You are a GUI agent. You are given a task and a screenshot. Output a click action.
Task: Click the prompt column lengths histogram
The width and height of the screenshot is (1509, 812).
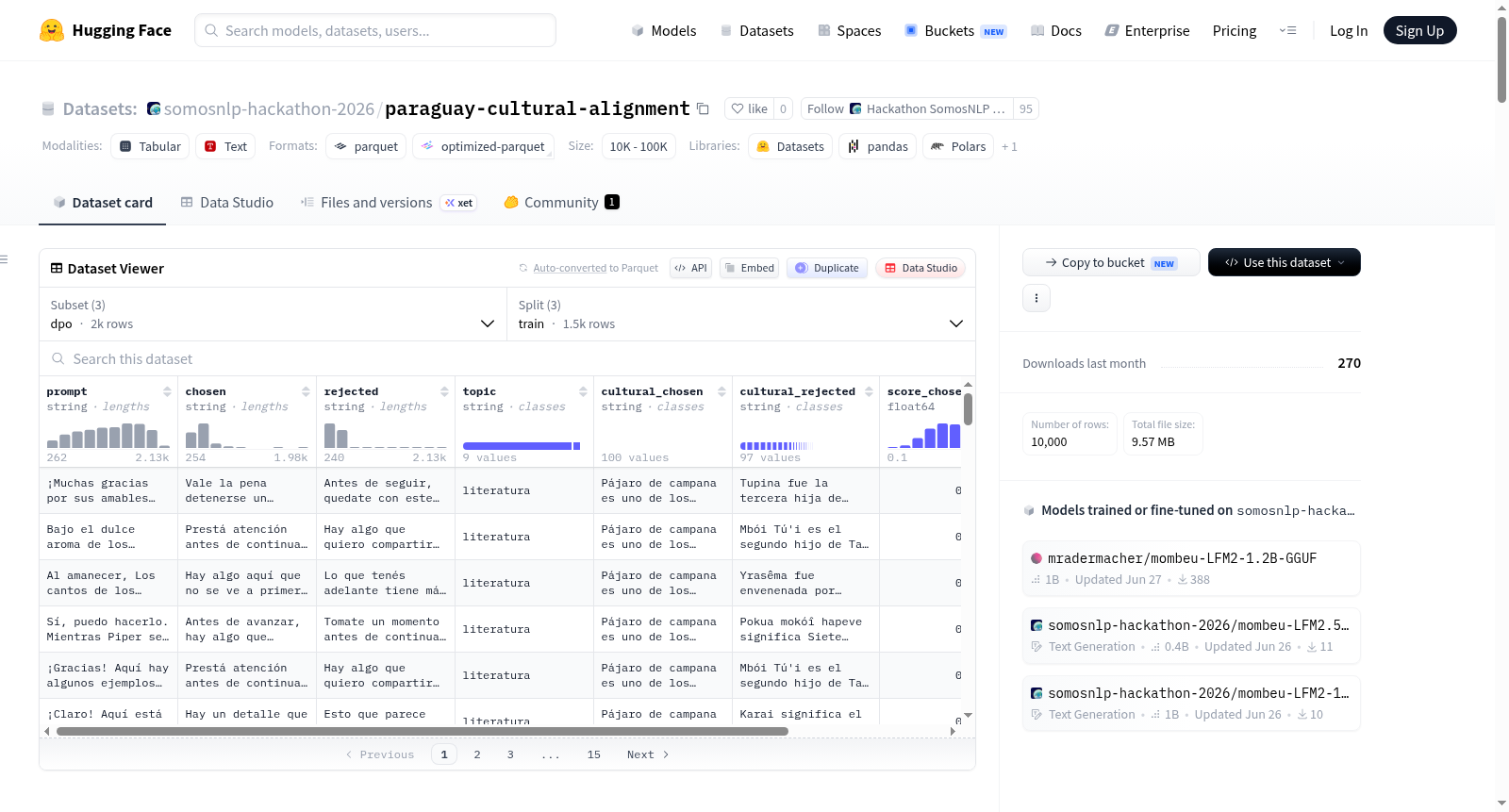(x=108, y=436)
